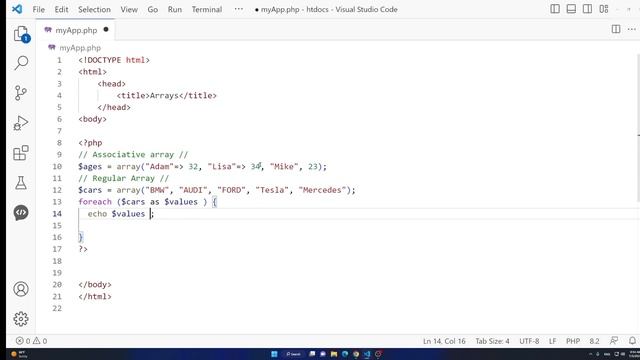This screenshot has height=360, width=640.
Task: Open the Accounts menu icon
Action: tap(21, 289)
